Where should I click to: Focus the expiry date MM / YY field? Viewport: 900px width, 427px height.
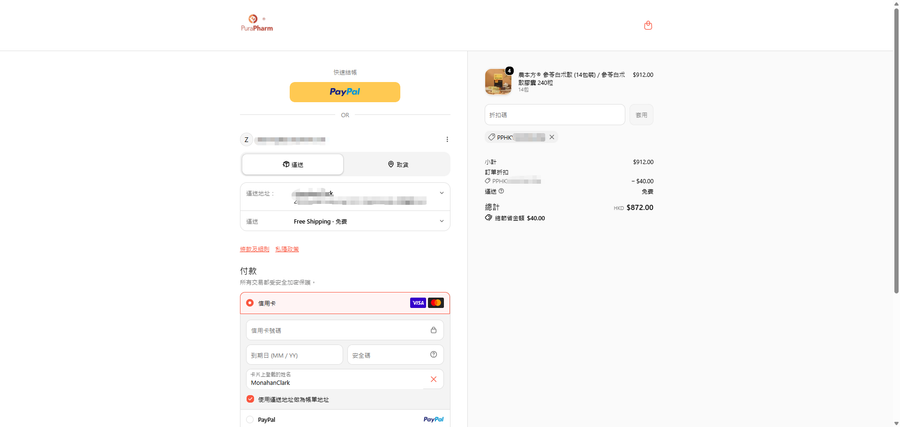pyautogui.click(x=294, y=355)
